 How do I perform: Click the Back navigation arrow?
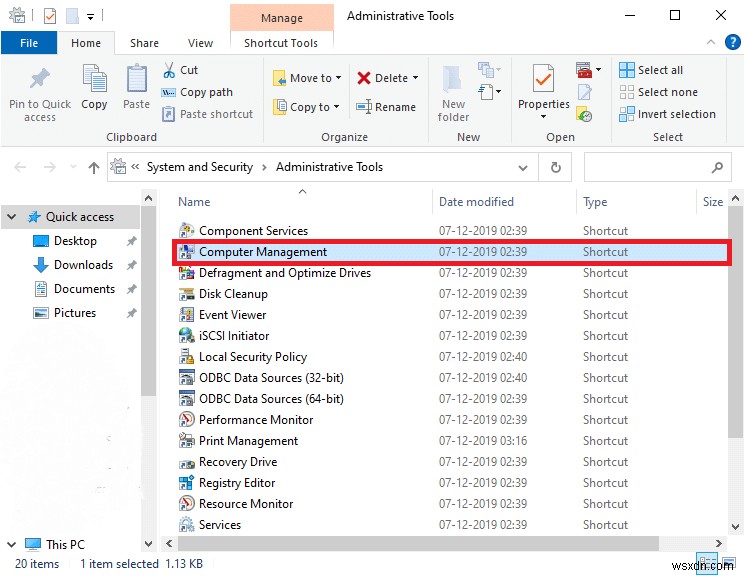[20, 167]
